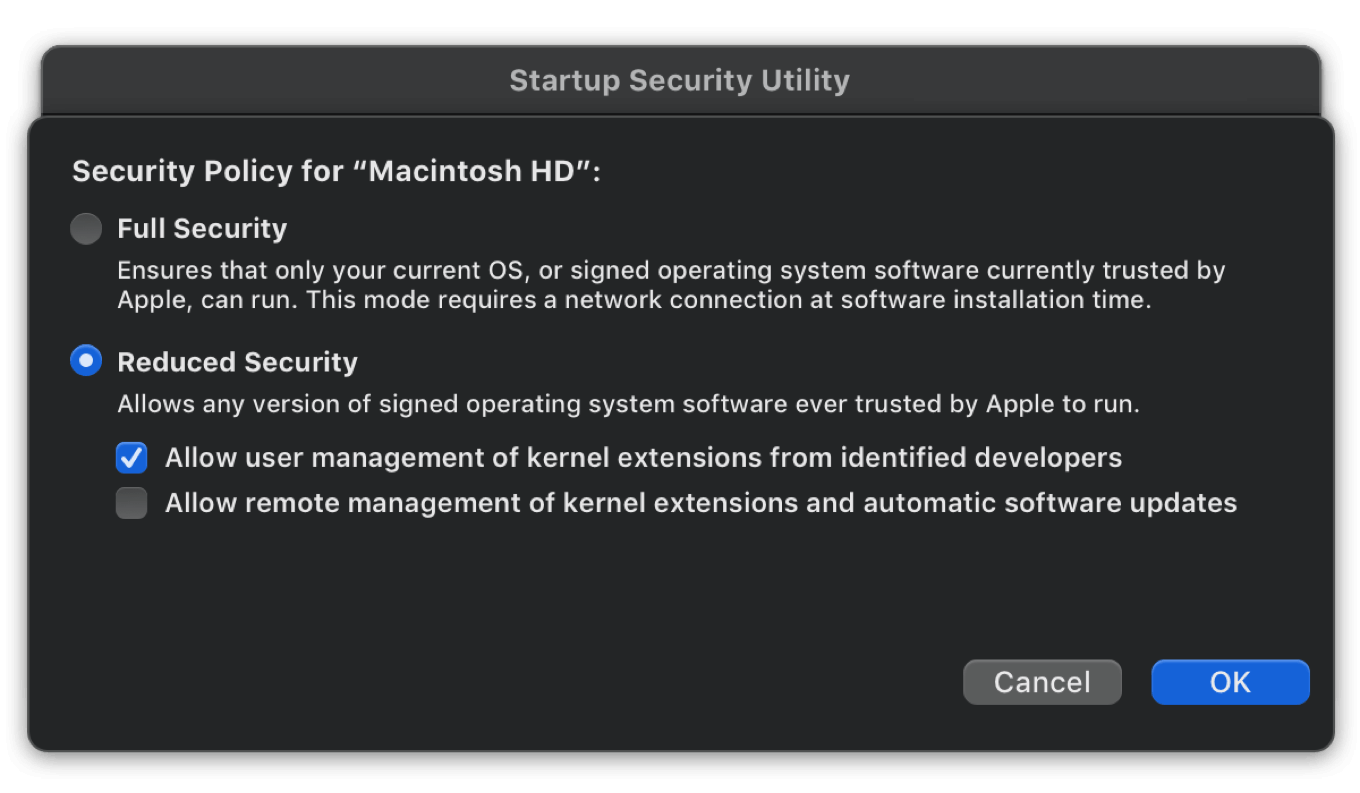The height and width of the screenshot is (793, 1360).
Task: Click the blue selected Reduced Security radio
Action: pyautogui.click(x=86, y=361)
